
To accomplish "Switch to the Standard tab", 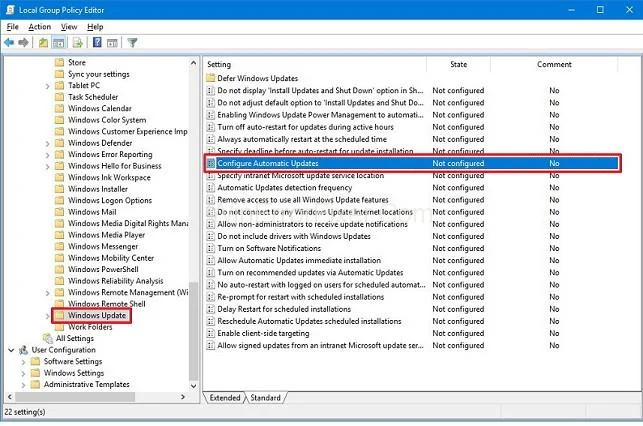I will tap(265, 398).
